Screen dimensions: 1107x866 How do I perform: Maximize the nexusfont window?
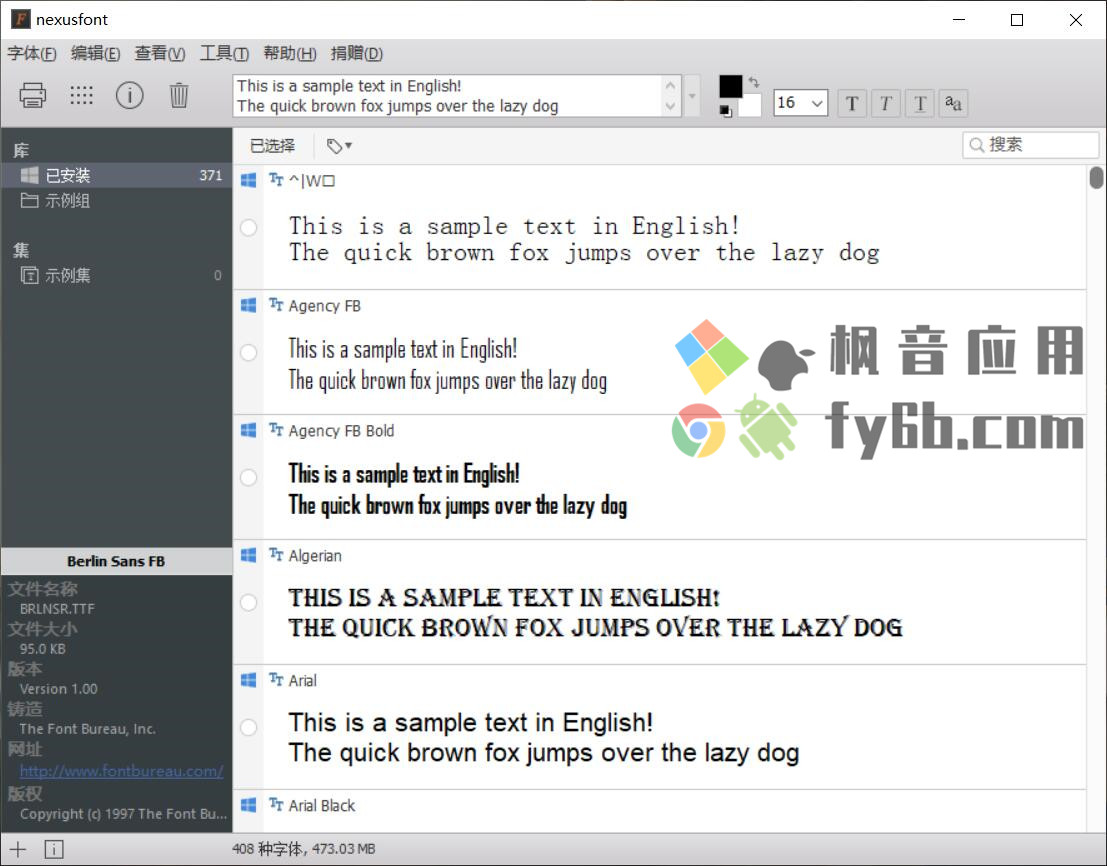(x=1017, y=20)
